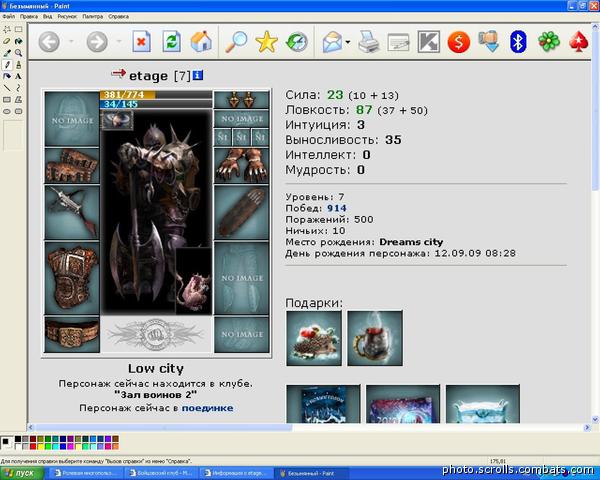Click the Pencil tool
This screenshot has width=600, height=480.
coord(7,65)
